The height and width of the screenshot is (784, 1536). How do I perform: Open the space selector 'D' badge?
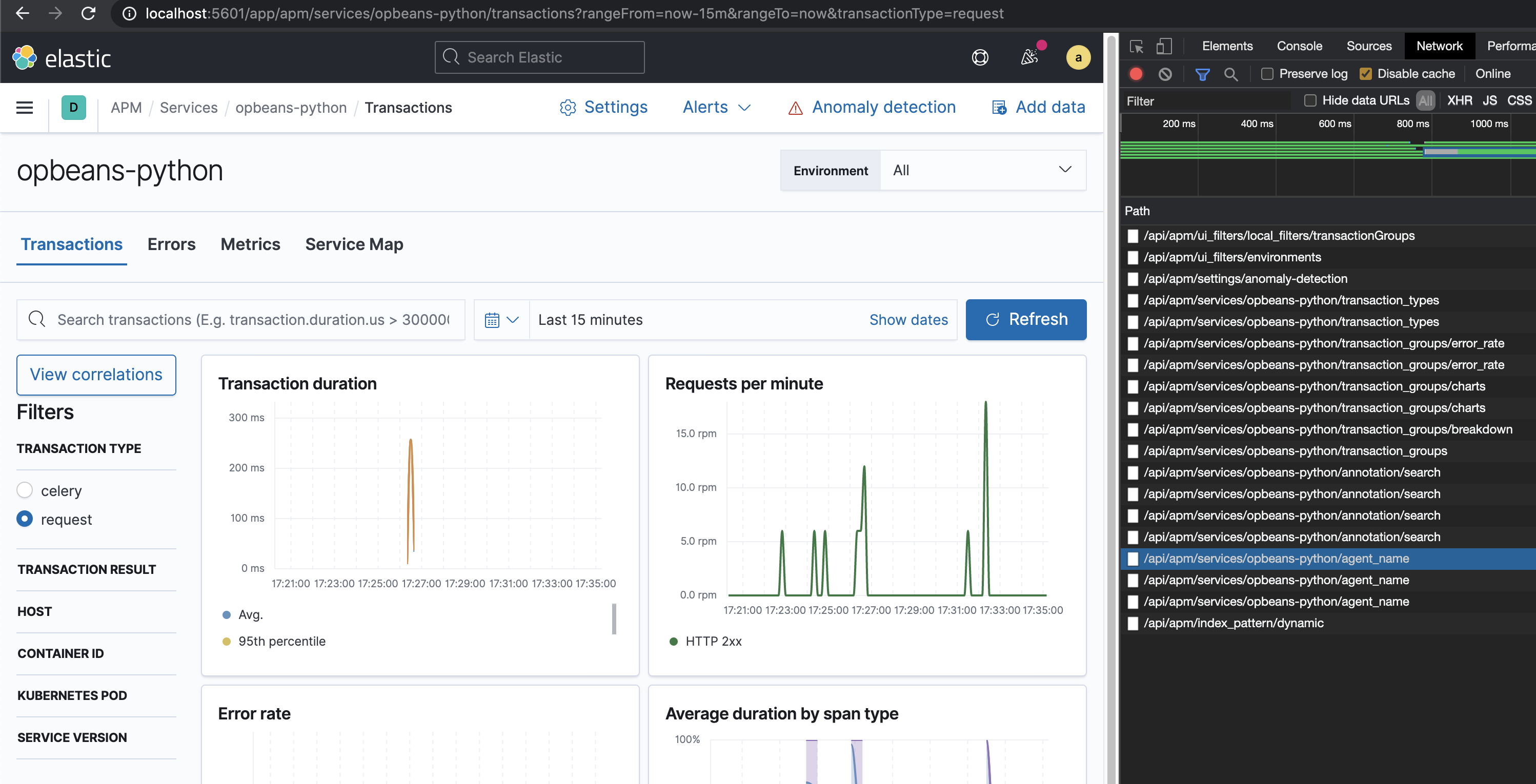click(73, 107)
